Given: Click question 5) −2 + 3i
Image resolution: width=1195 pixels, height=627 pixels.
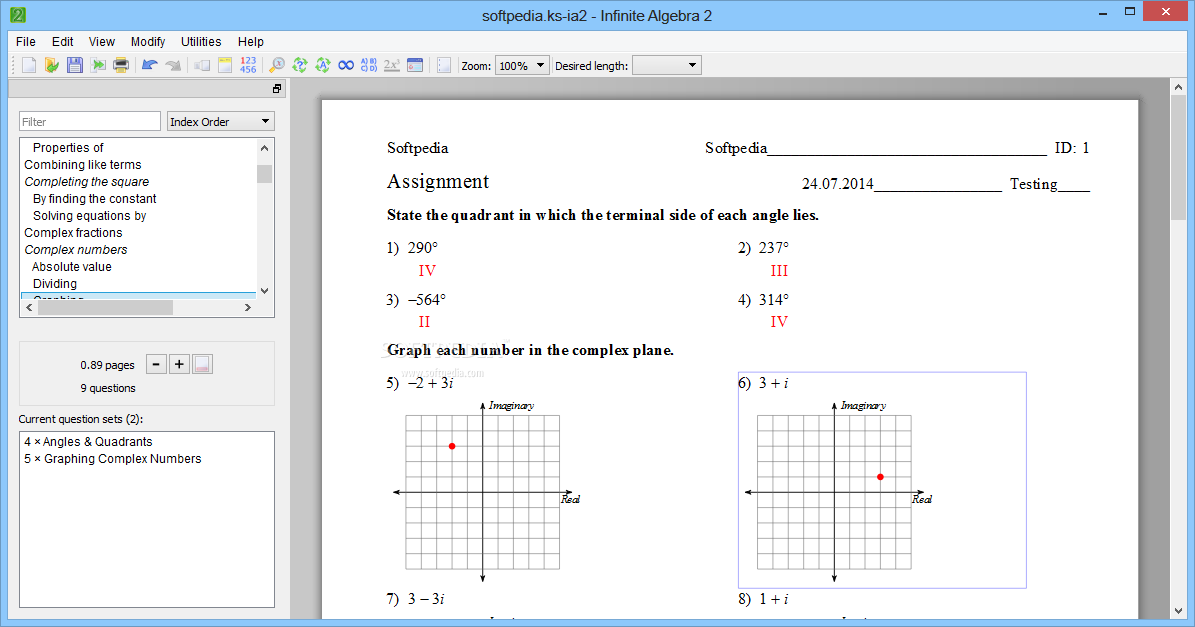Looking at the screenshot, I should (x=420, y=383).
